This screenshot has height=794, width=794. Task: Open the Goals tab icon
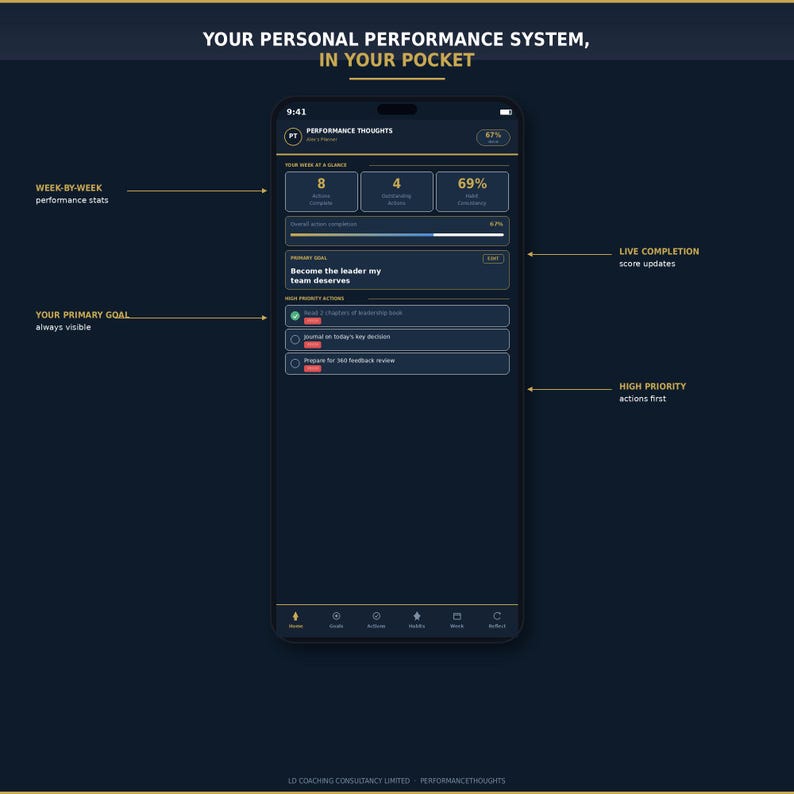[336, 616]
